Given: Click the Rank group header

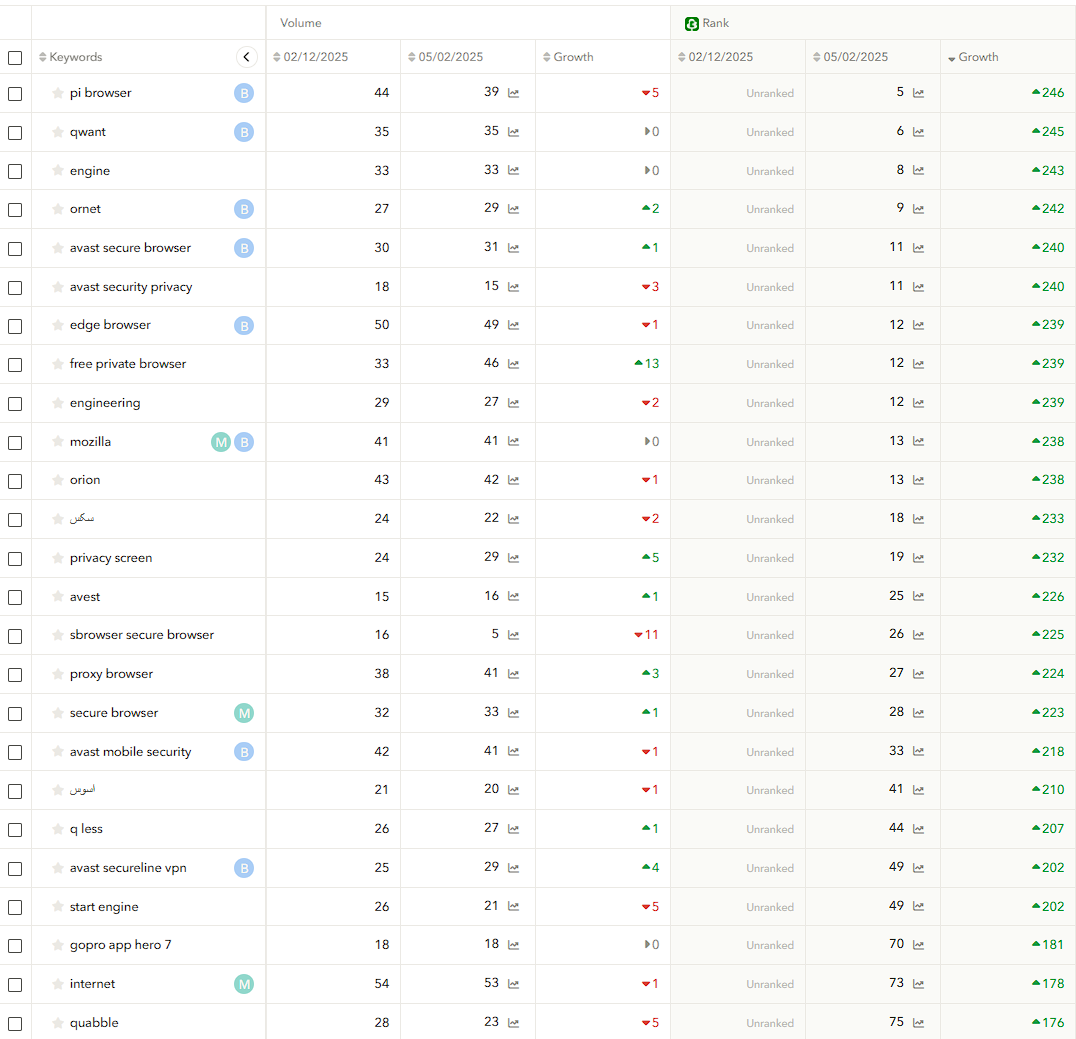Looking at the screenshot, I should (x=716, y=23).
